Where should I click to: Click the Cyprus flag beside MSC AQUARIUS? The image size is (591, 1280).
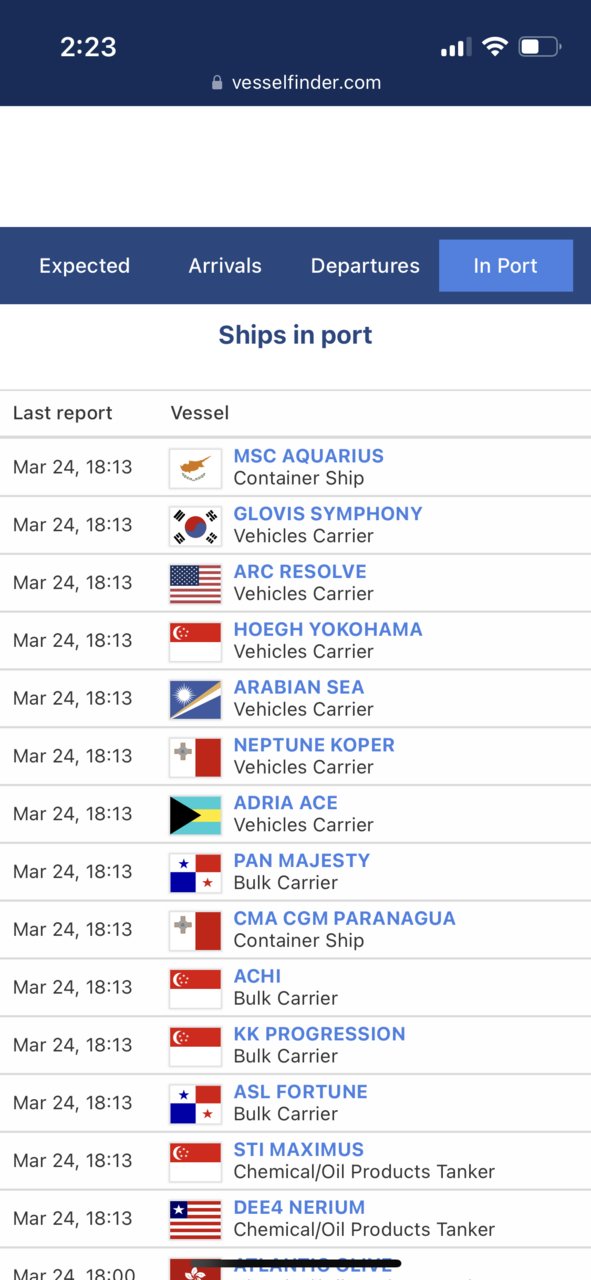coord(195,468)
